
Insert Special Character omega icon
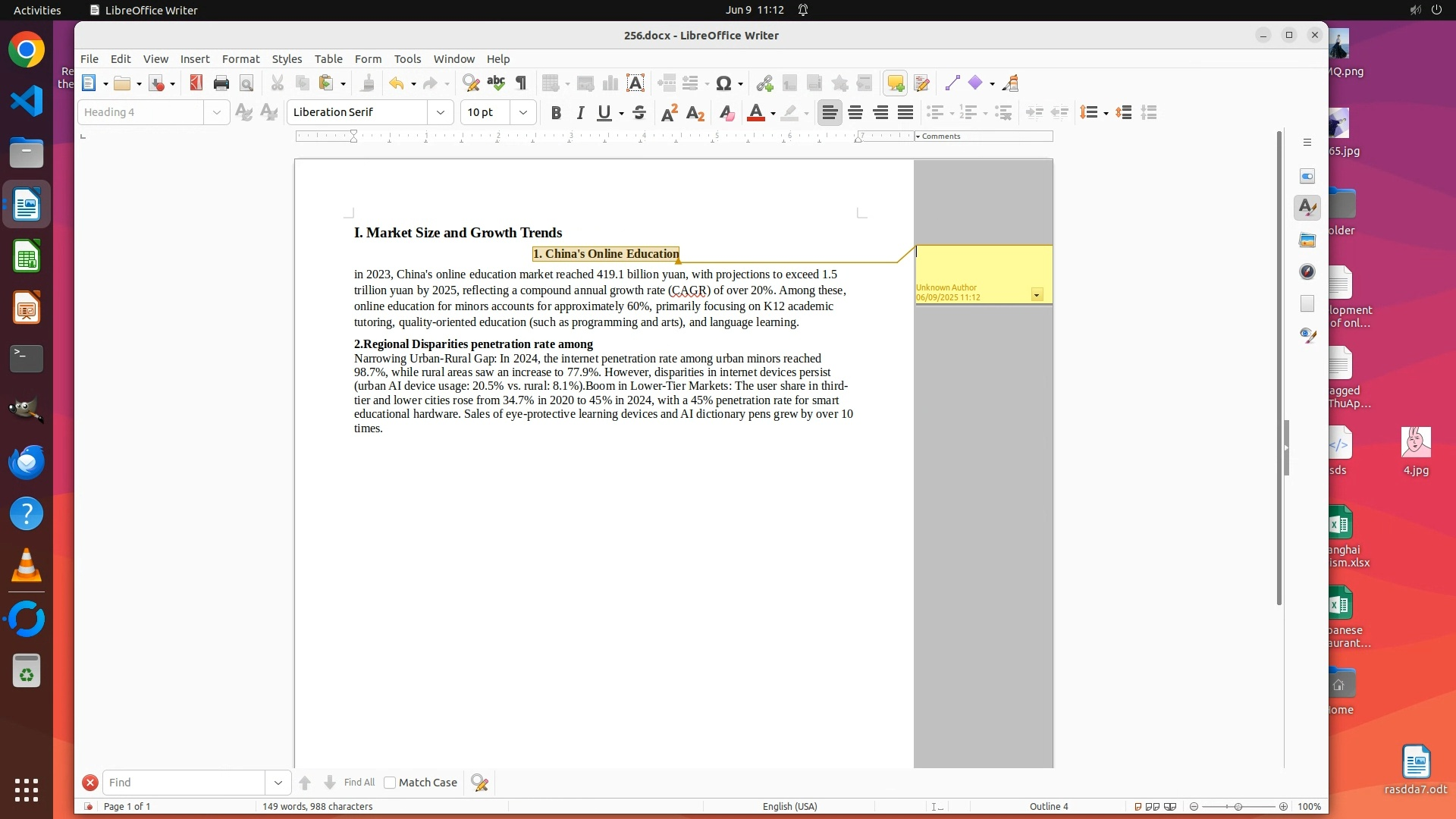tap(723, 83)
